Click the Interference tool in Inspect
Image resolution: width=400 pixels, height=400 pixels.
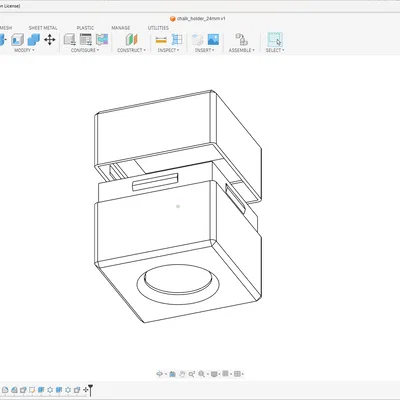177,40
